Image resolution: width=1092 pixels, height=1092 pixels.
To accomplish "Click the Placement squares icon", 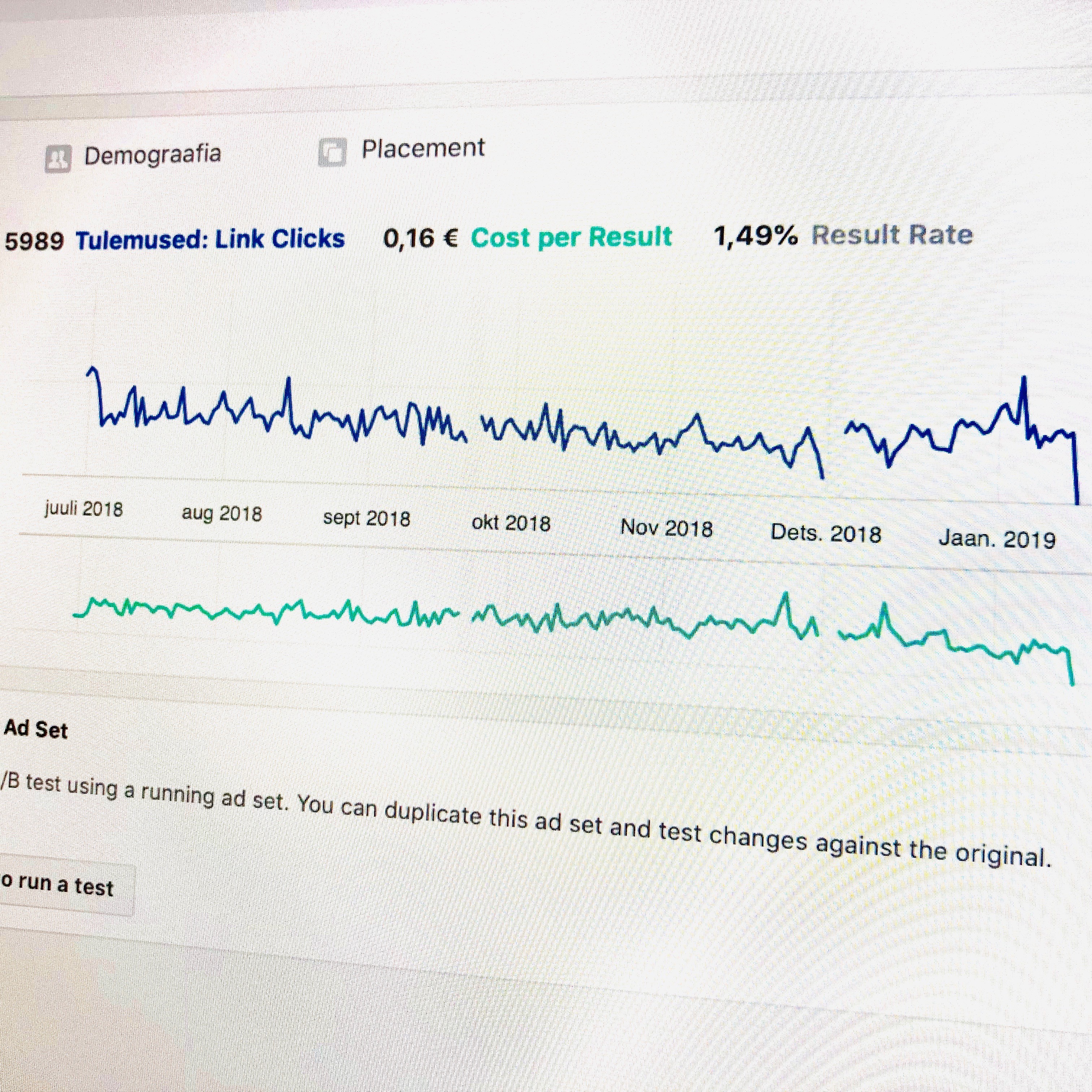I will (332, 153).
